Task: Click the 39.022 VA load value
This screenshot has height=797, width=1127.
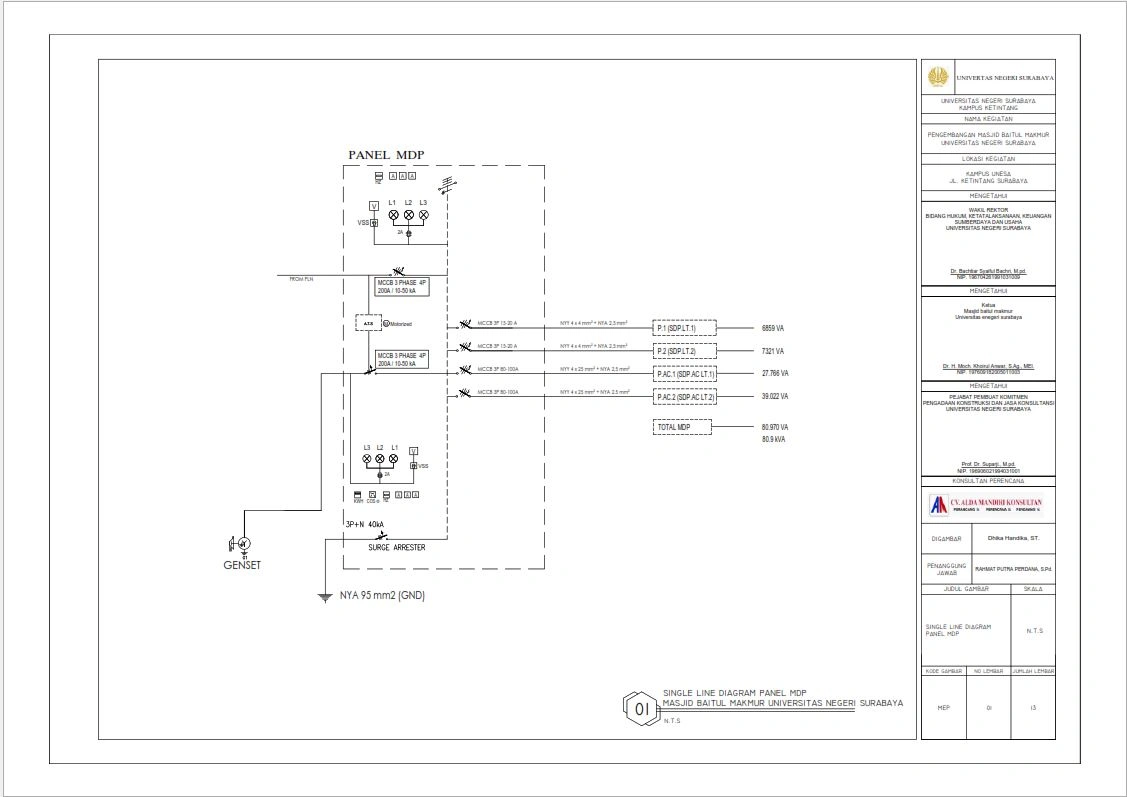Action: point(775,397)
